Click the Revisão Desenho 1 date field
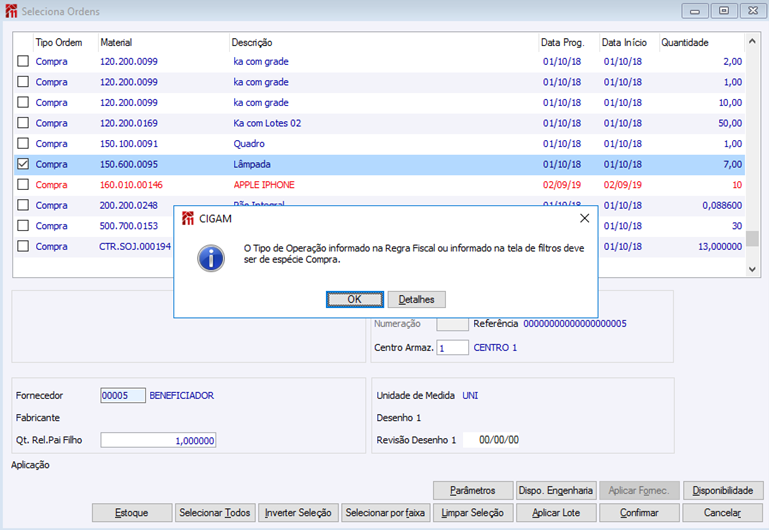Screen dimensions: 769x530 [491, 440]
